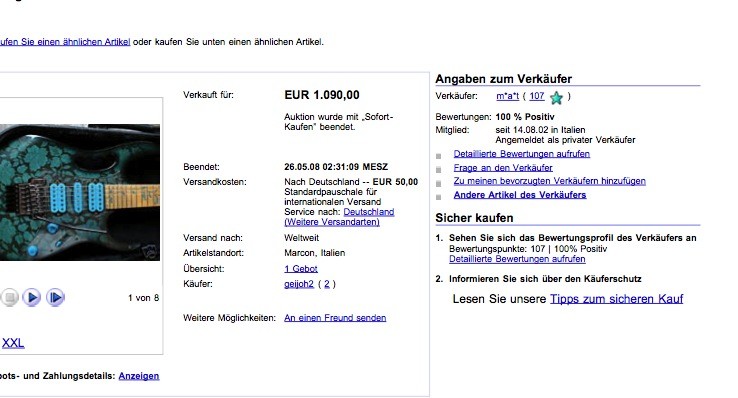The width and height of the screenshot is (738, 398).
Task: Open Deutschland shipping service link
Action: point(369,212)
